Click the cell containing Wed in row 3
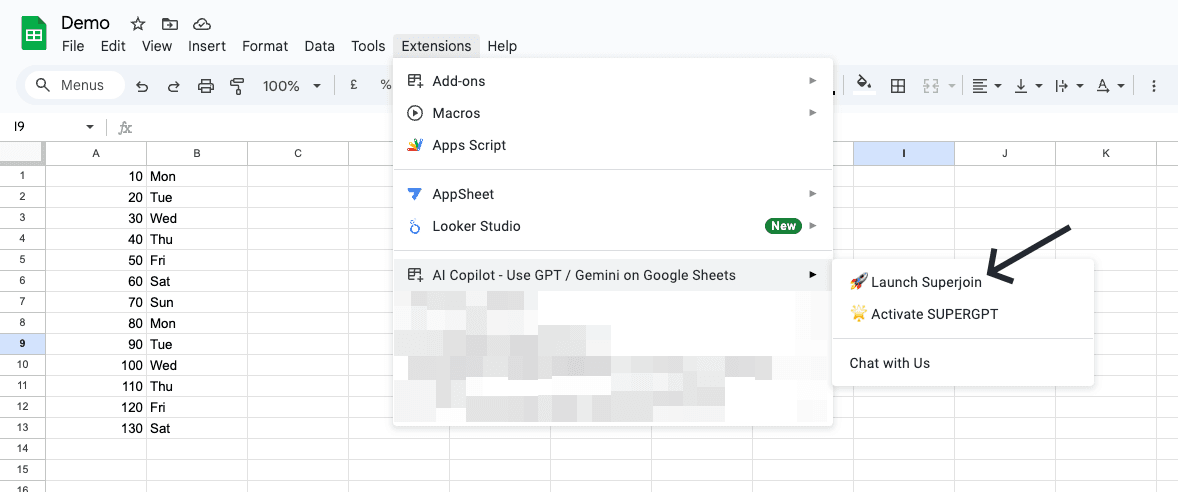 [x=197, y=219]
